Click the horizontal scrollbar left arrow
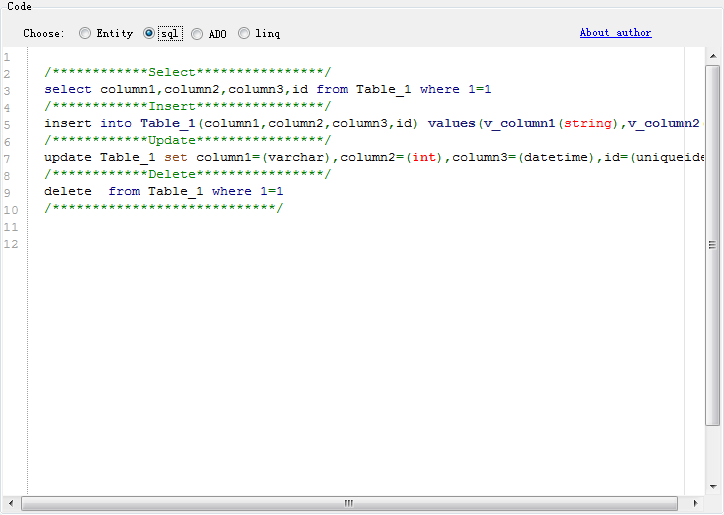 [x=11, y=503]
